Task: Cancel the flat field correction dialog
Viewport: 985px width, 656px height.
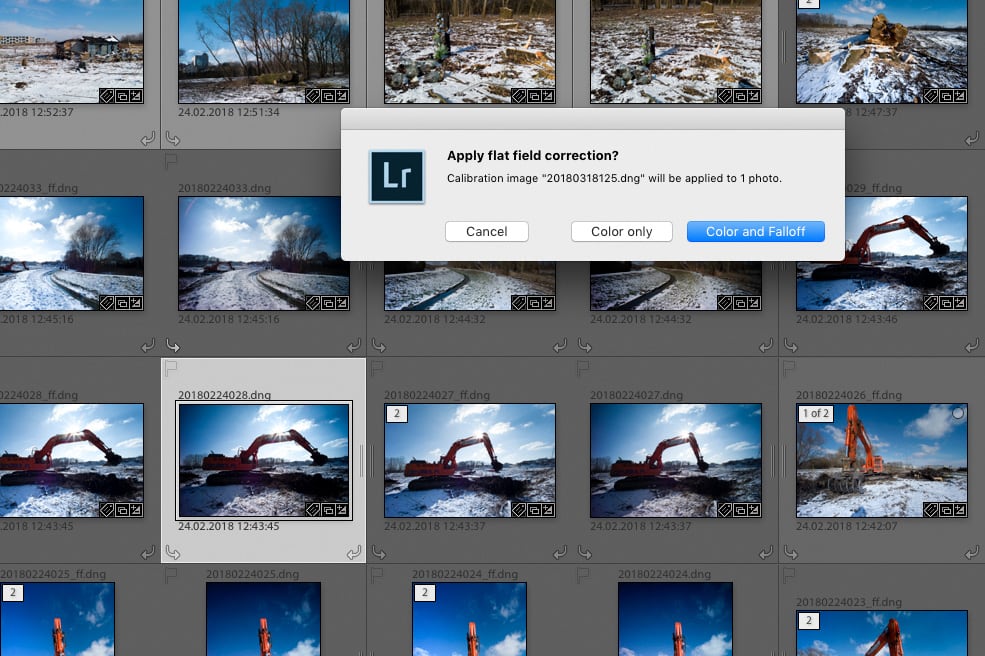Action: [x=486, y=231]
